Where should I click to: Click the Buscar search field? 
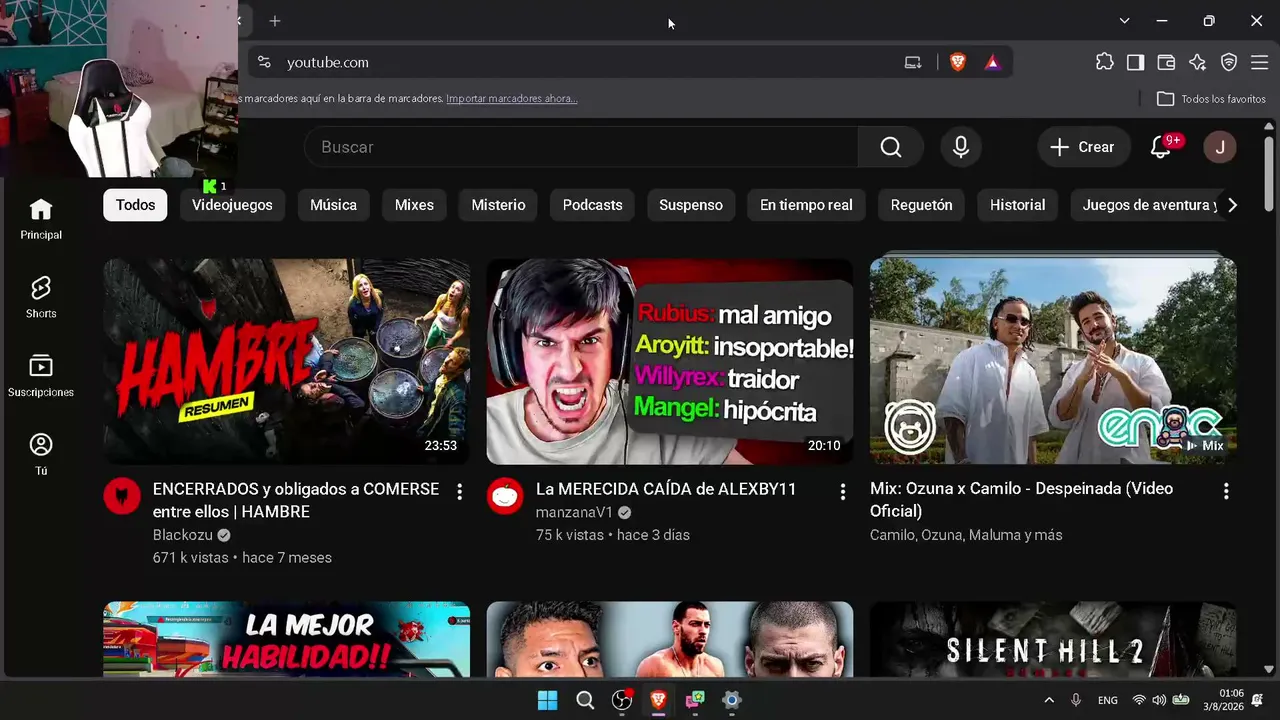581,147
